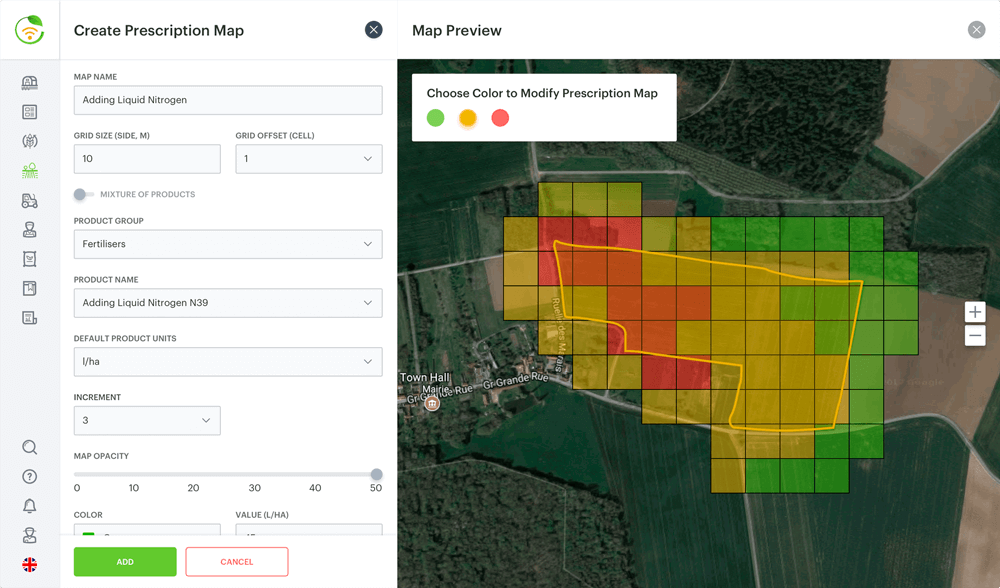This screenshot has width=1000, height=588.
Task: Zoom in on the map preview
Action: [x=975, y=312]
